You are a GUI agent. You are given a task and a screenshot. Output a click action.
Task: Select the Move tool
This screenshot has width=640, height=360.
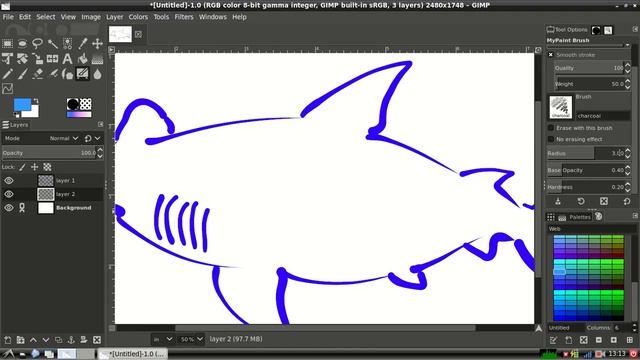coord(97,43)
